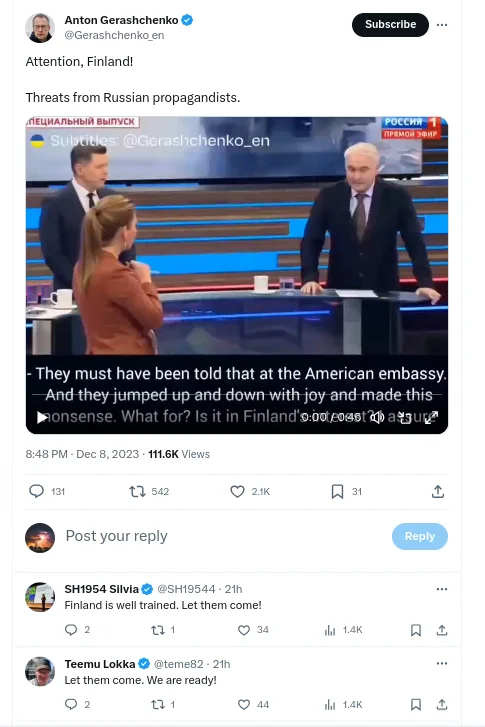The height and width of the screenshot is (727, 485).
Task: Open video in fullscreen mode
Action: [431, 417]
